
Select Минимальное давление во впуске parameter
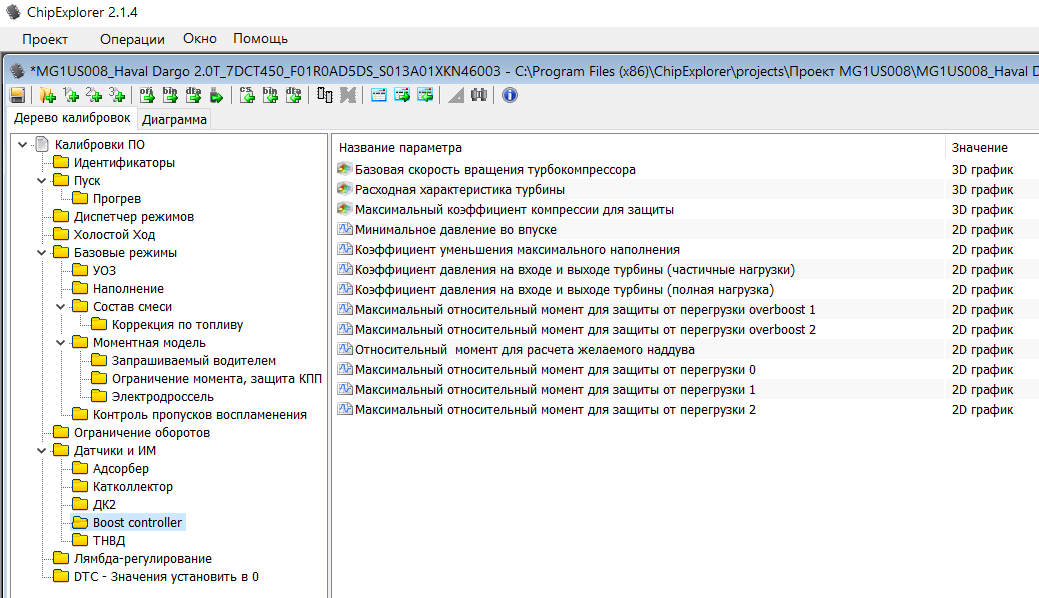click(455, 230)
